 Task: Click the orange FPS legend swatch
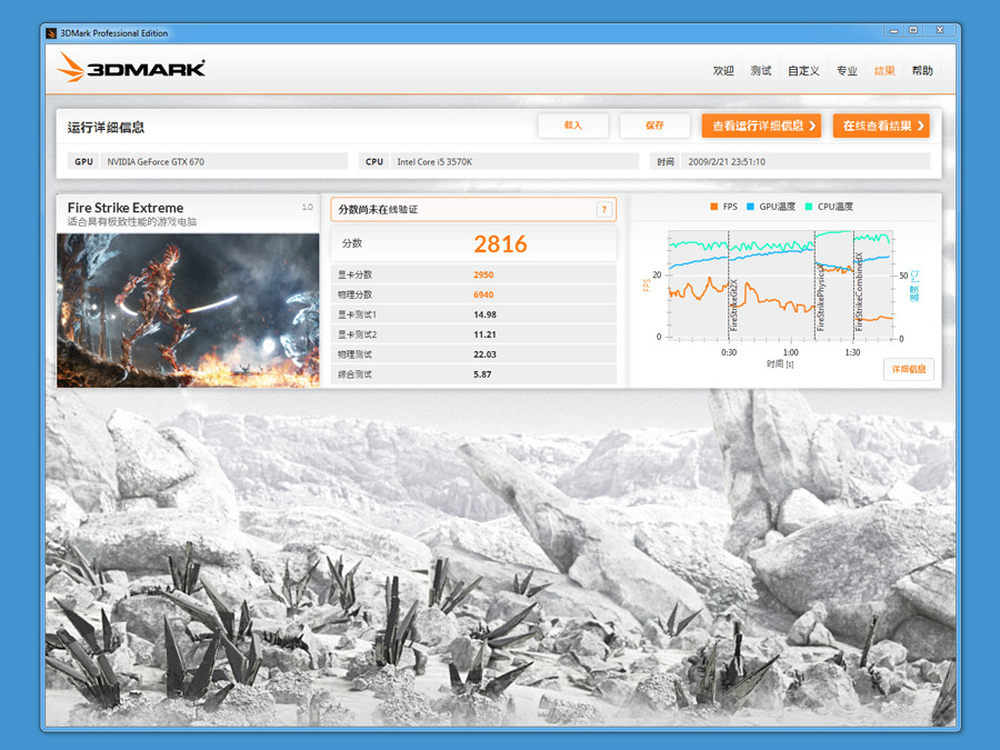pos(714,207)
